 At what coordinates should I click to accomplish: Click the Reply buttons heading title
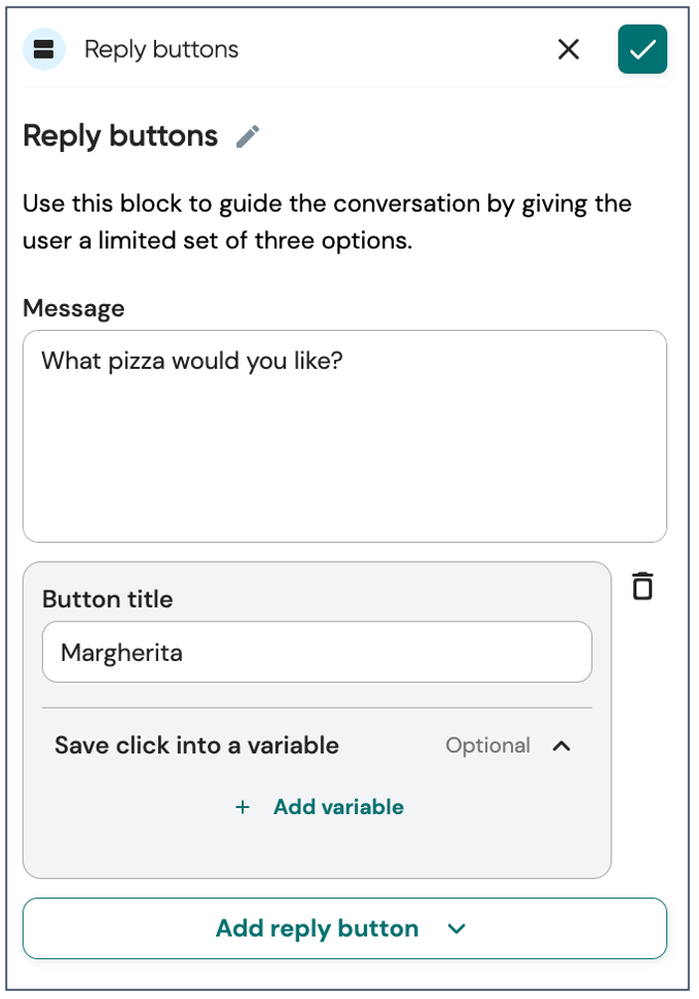(x=120, y=136)
